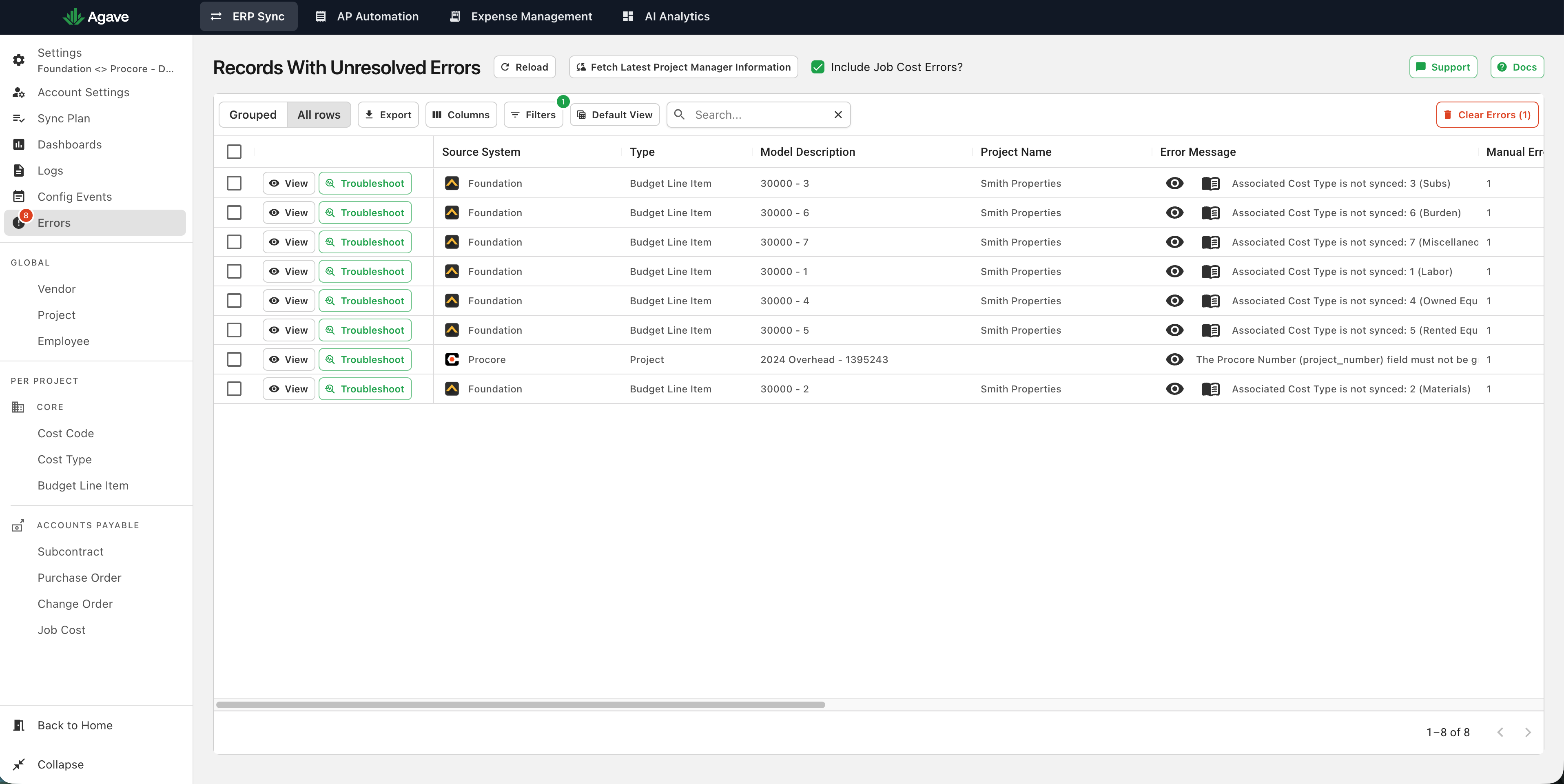Open the book docs icon for the Burden error

coord(1210,213)
